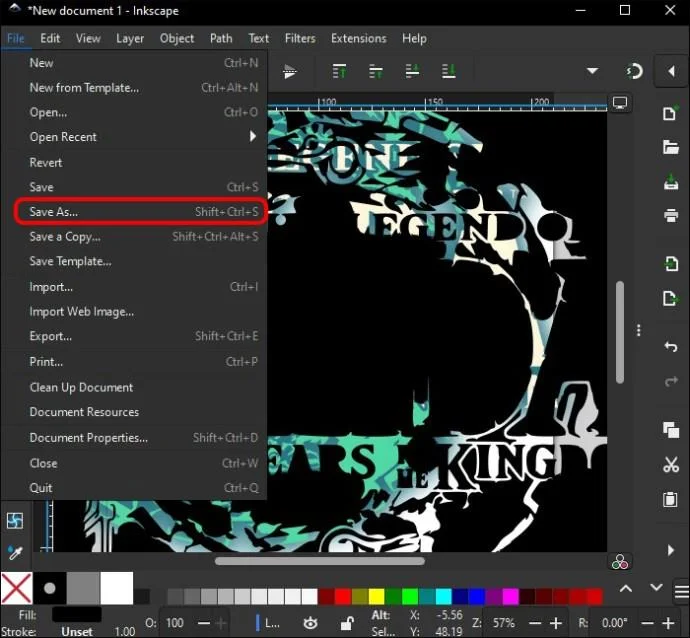690x638 pixels.
Task: Click the save document icon in commands bar
Action: pos(671,182)
